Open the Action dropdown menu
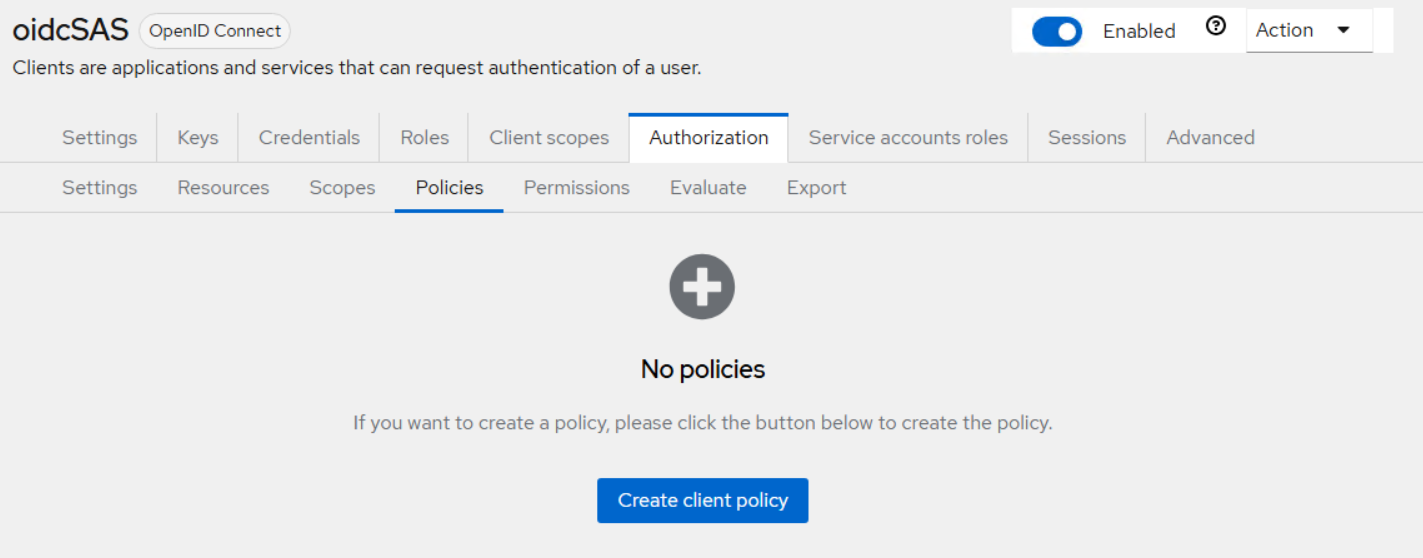Viewport: 1423px width, 558px height. click(1308, 30)
